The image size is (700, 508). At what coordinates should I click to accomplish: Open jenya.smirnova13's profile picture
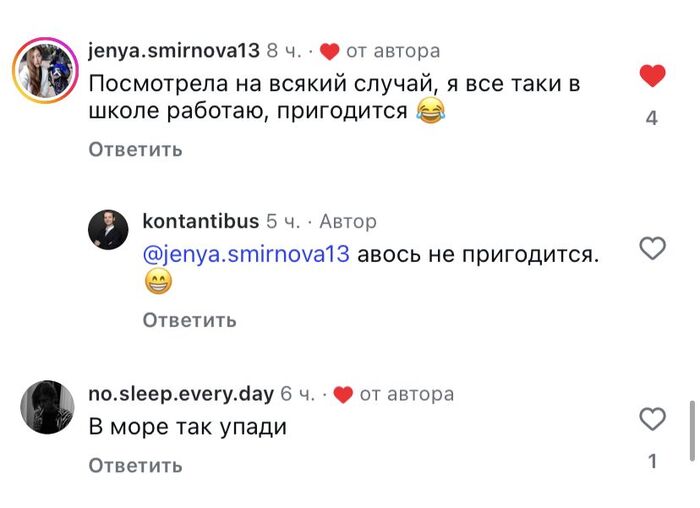coord(45,71)
